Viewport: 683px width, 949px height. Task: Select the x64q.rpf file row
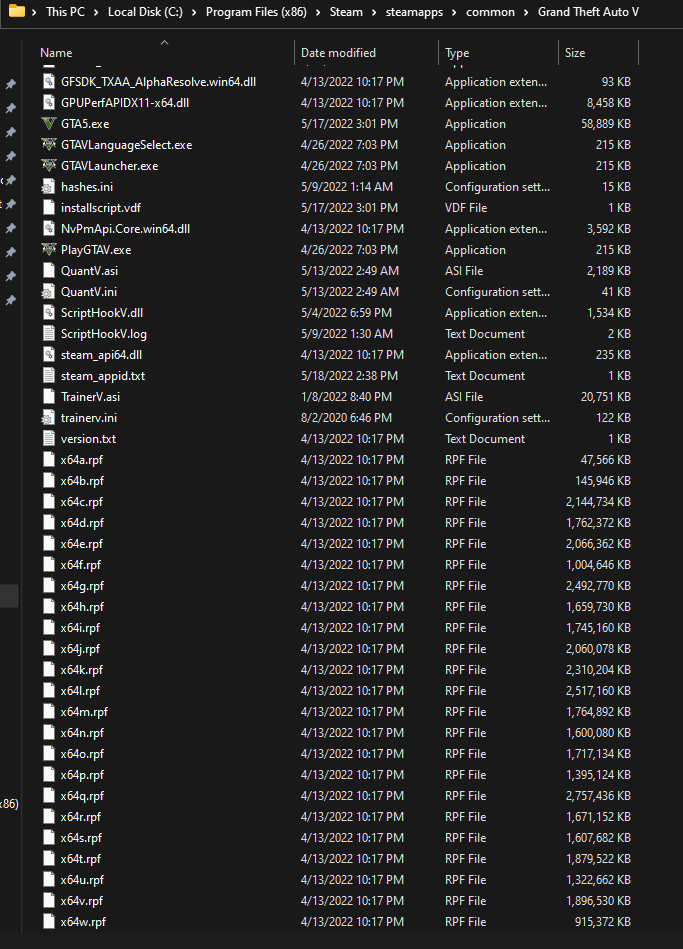(x=337, y=796)
